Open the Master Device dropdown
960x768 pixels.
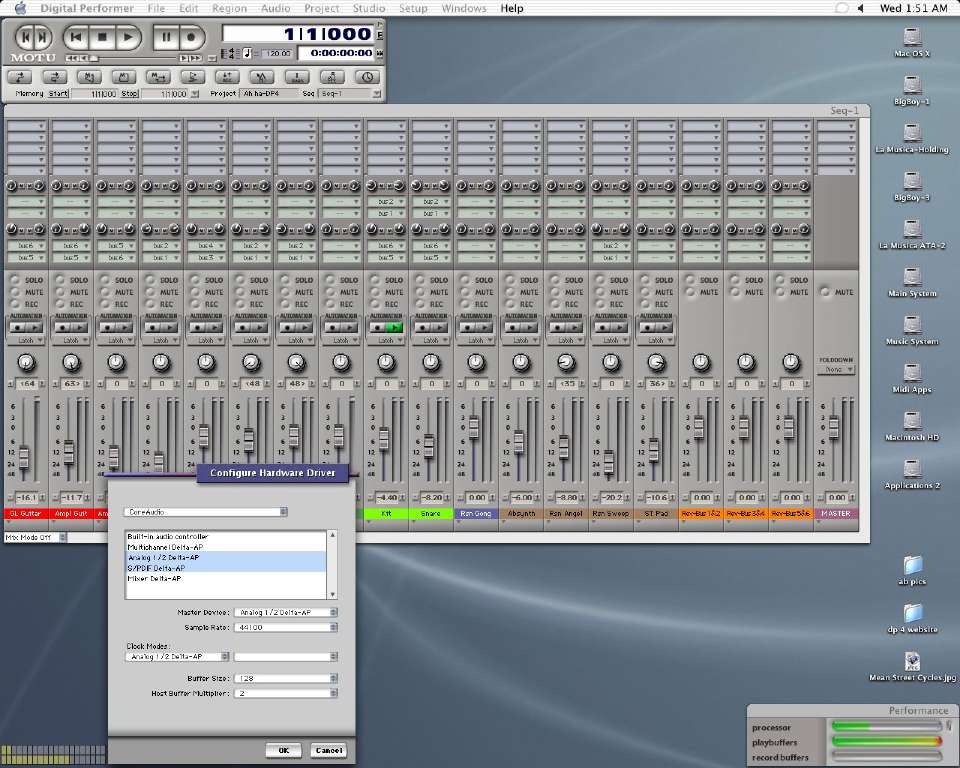pyautogui.click(x=286, y=612)
